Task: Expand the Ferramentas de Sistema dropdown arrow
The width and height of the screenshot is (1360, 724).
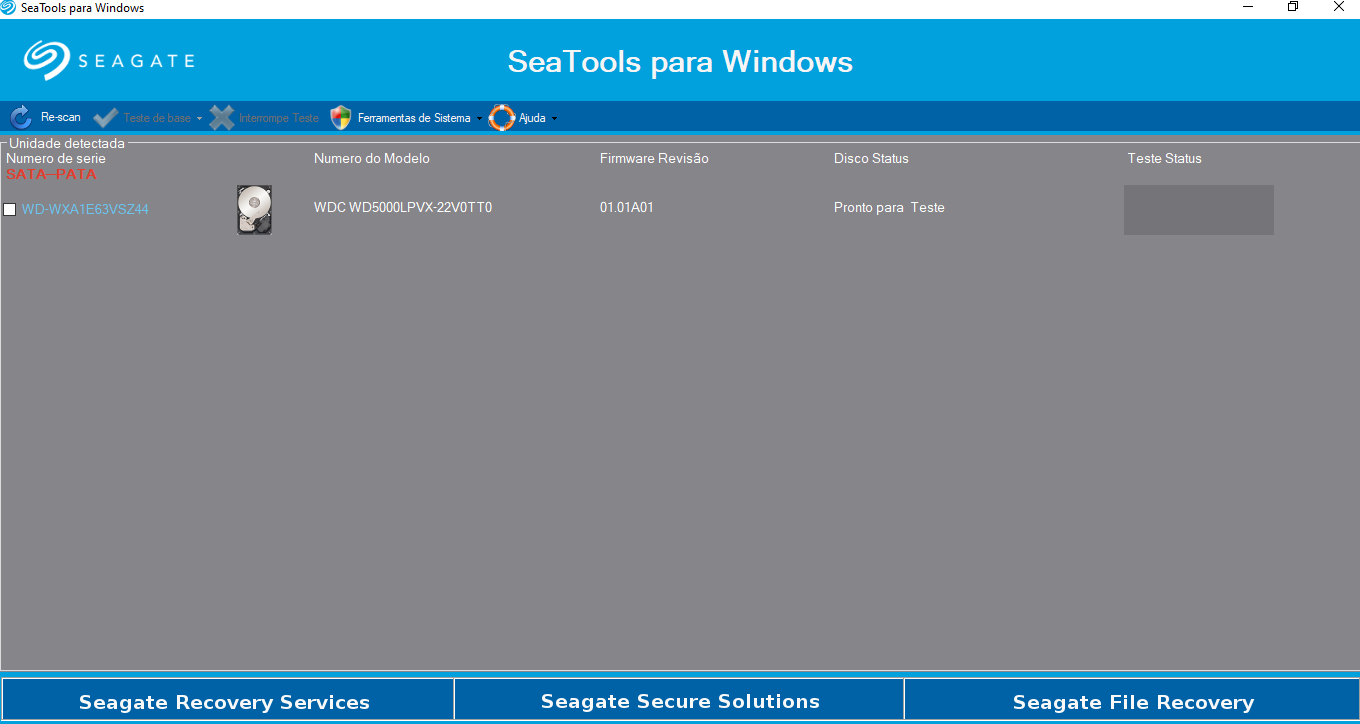Action: [x=479, y=118]
